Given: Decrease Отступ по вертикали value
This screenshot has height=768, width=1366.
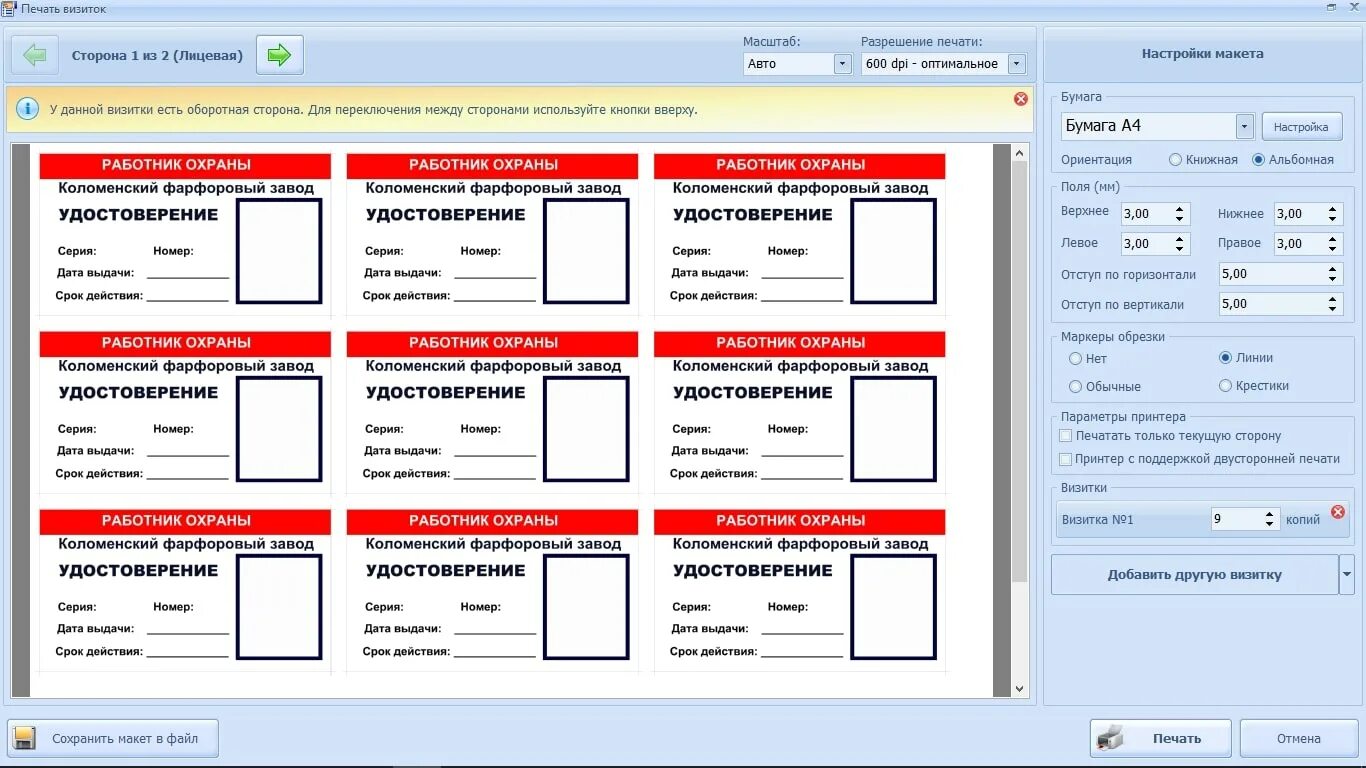Looking at the screenshot, I should 1333,309.
